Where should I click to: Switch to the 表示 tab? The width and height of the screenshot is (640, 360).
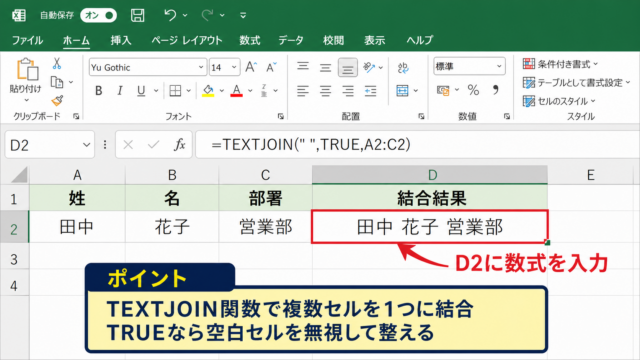click(375, 40)
